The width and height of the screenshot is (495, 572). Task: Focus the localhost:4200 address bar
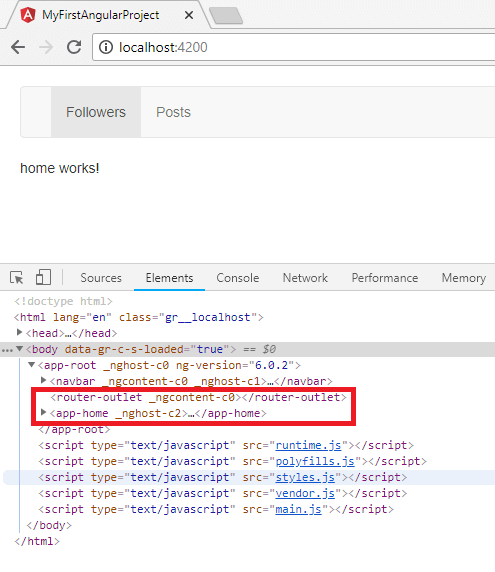(294, 47)
